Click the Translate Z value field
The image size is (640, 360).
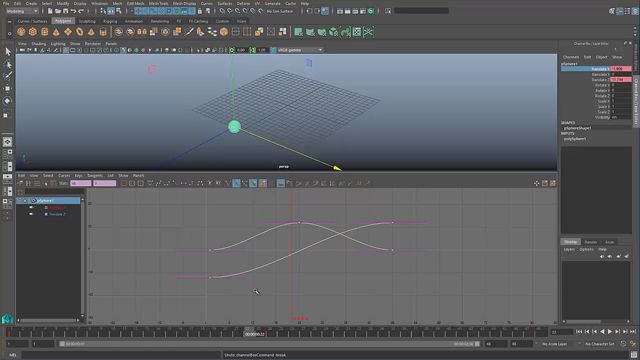[x=621, y=80]
